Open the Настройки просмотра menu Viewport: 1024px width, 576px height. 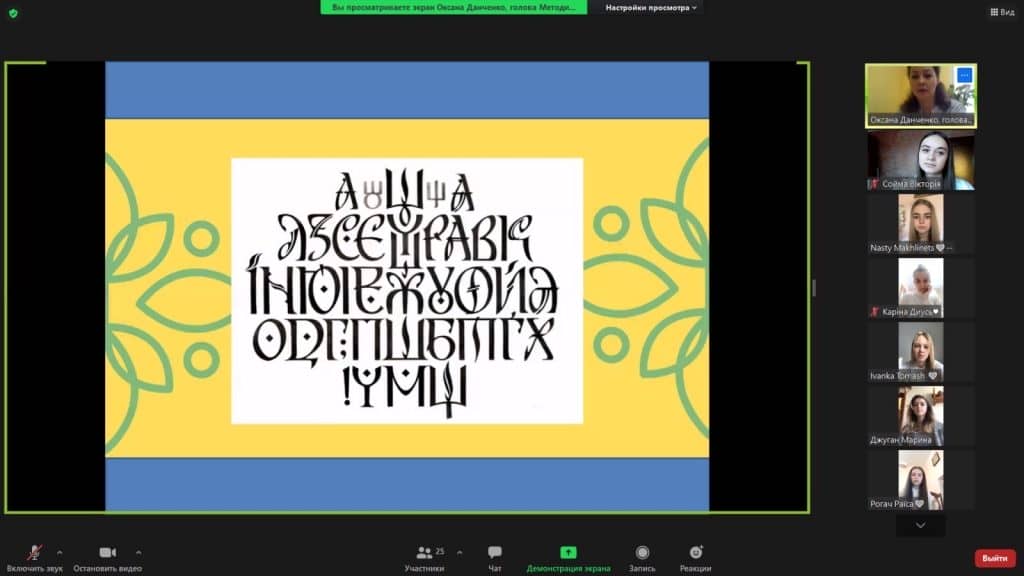click(x=652, y=8)
